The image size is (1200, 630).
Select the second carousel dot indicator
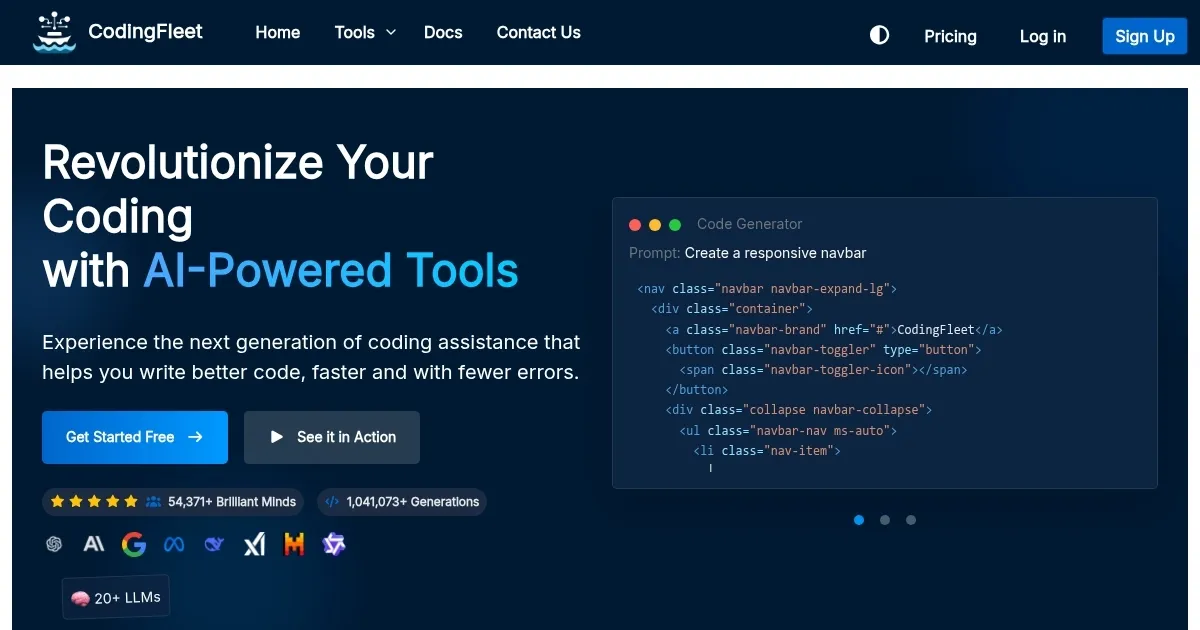point(884,520)
